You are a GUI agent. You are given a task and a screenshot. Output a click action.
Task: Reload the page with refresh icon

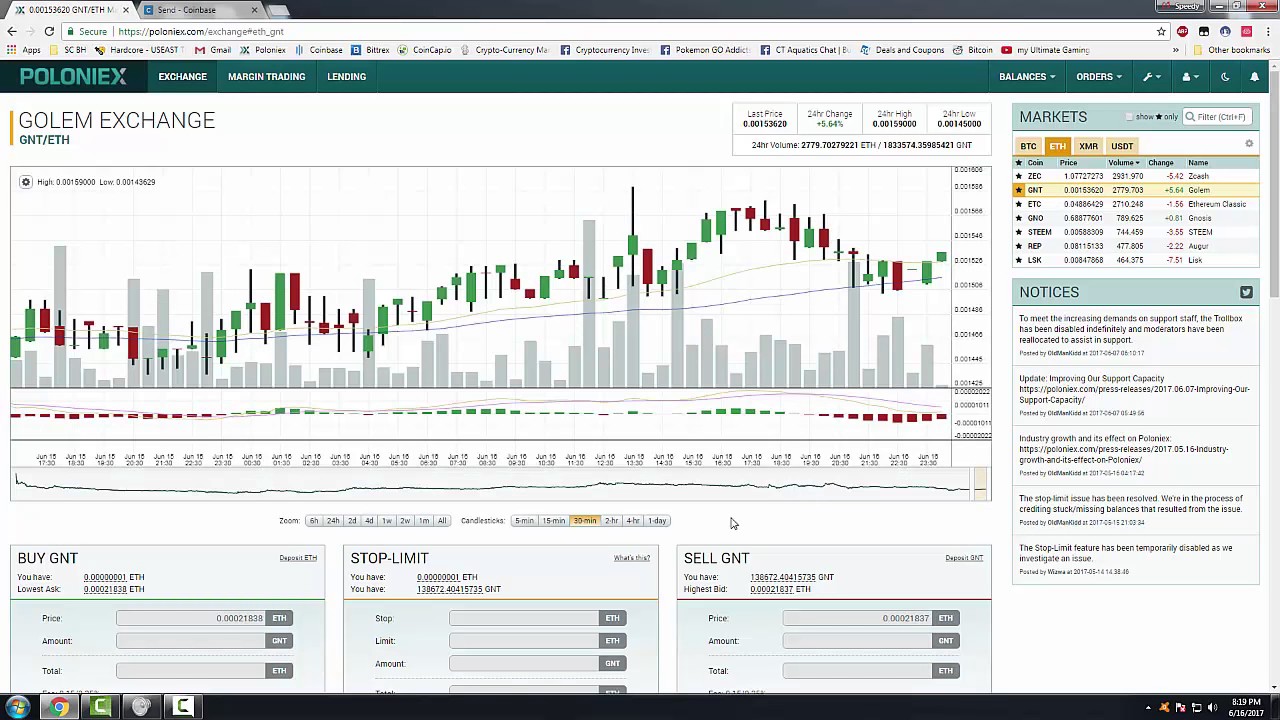coord(49,32)
